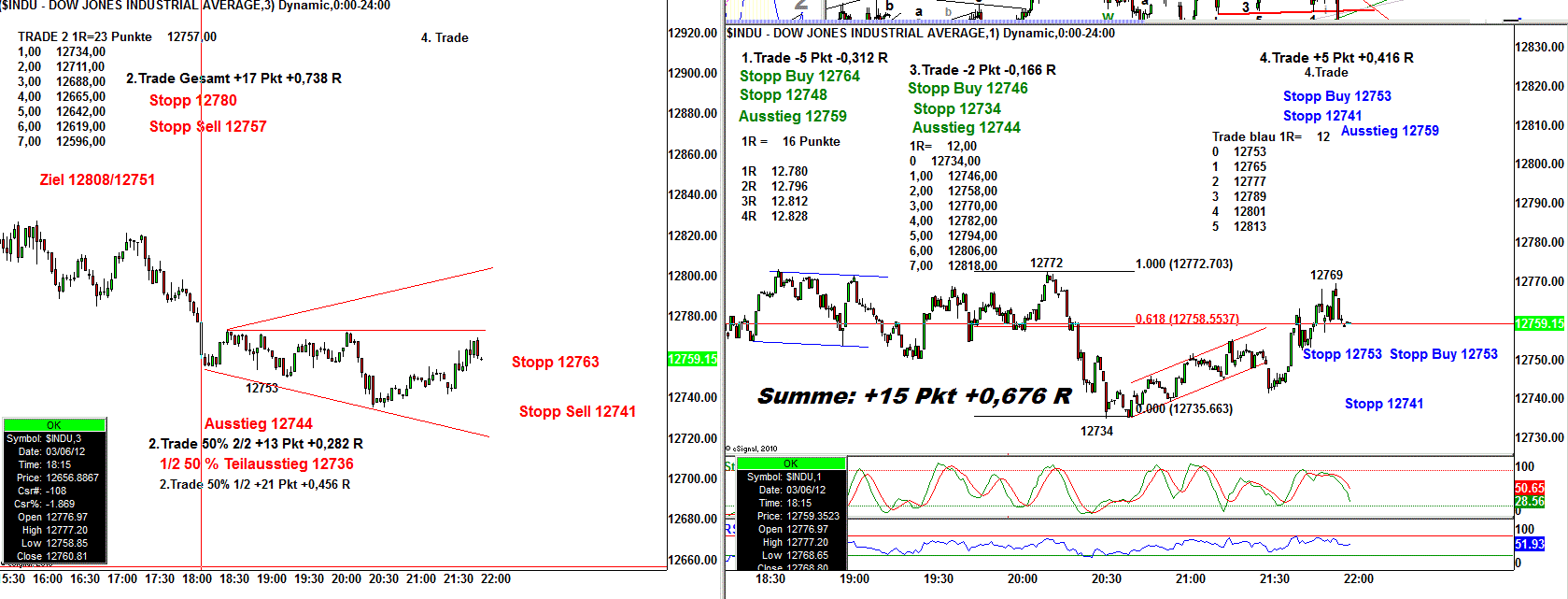Select the green 'Stopp Buy 12764' label

coord(799,77)
